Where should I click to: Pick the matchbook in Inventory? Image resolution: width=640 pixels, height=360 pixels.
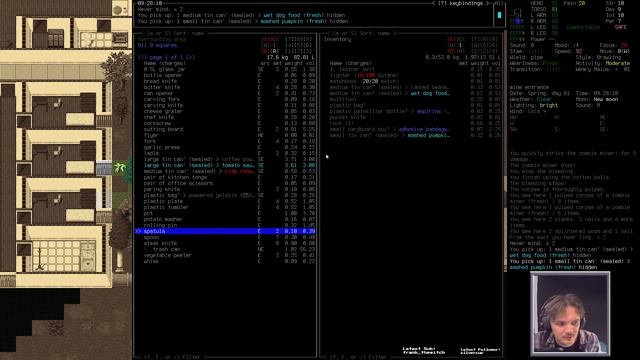point(416,81)
